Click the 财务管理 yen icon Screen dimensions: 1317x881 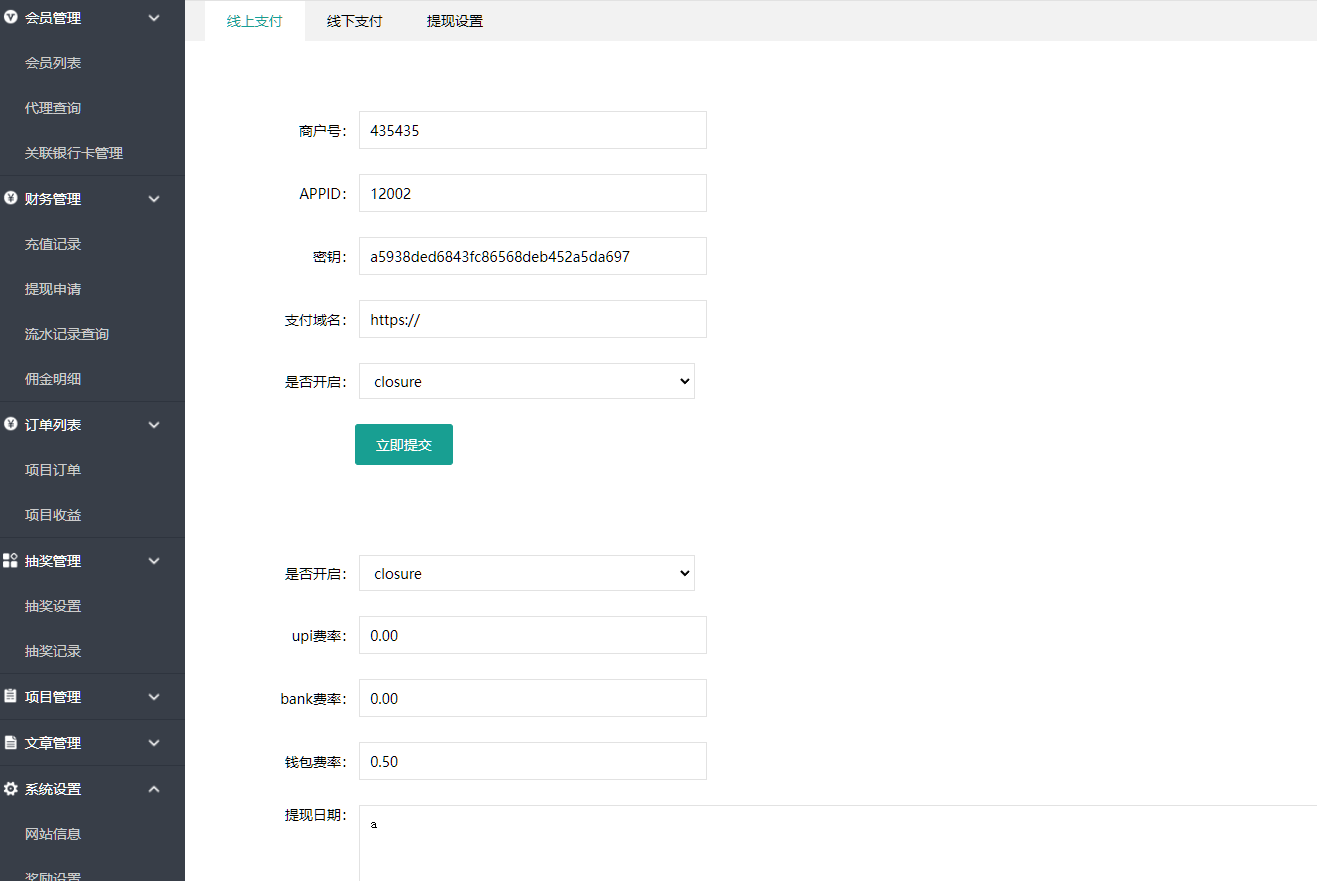pos(11,198)
